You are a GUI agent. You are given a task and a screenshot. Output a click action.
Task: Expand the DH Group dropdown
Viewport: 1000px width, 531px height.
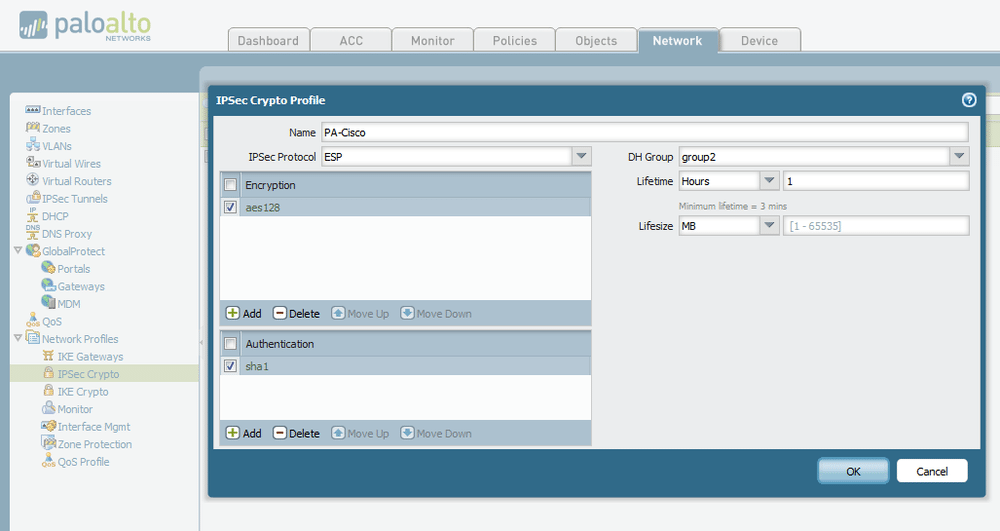pyautogui.click(x=958, y=157)
